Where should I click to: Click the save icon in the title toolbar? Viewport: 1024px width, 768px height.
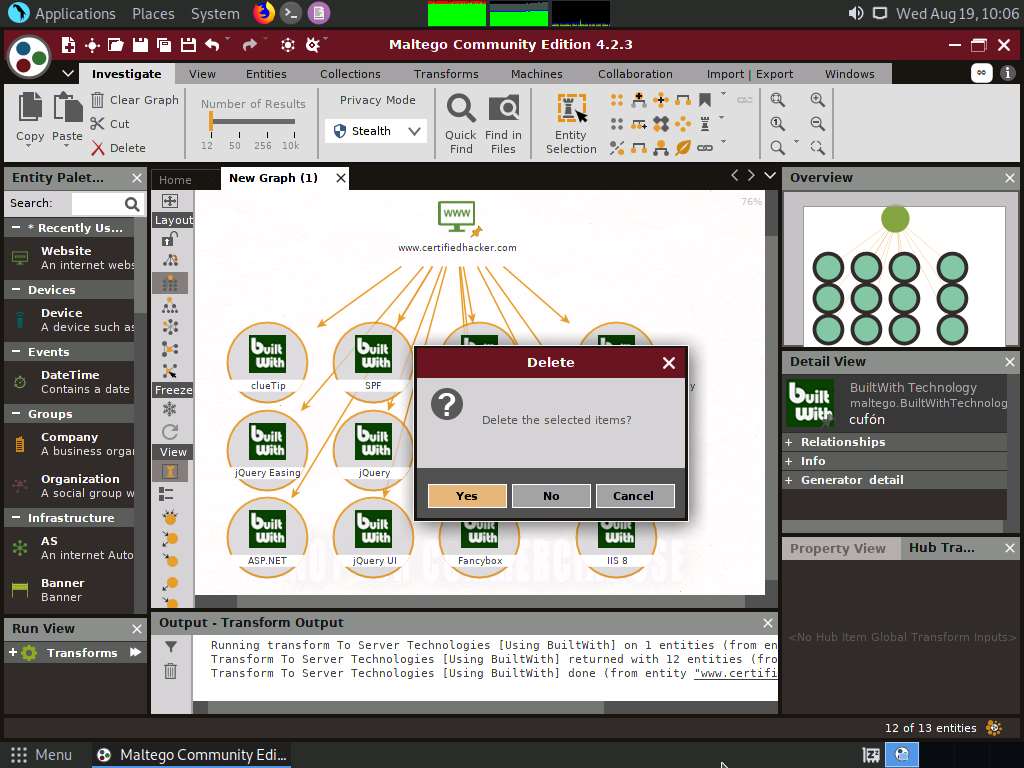[x=140, y=45]
